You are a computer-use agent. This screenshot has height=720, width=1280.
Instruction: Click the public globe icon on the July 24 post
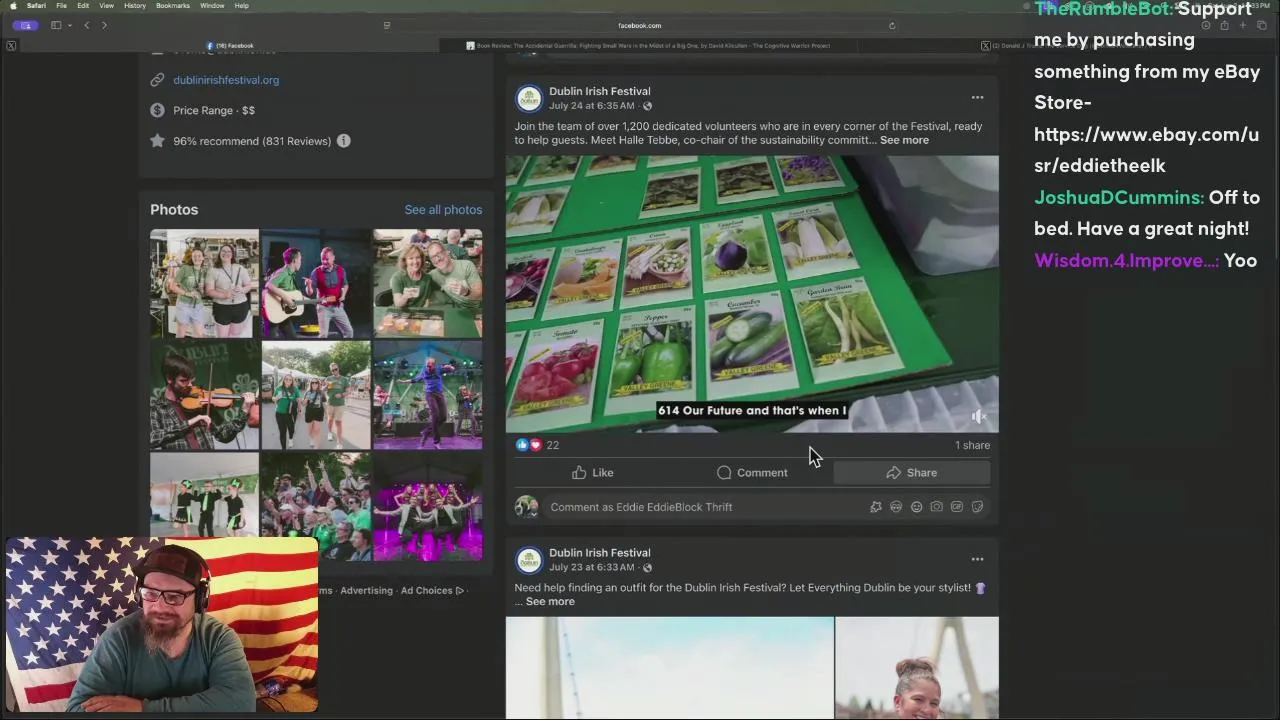click(647, 106)
